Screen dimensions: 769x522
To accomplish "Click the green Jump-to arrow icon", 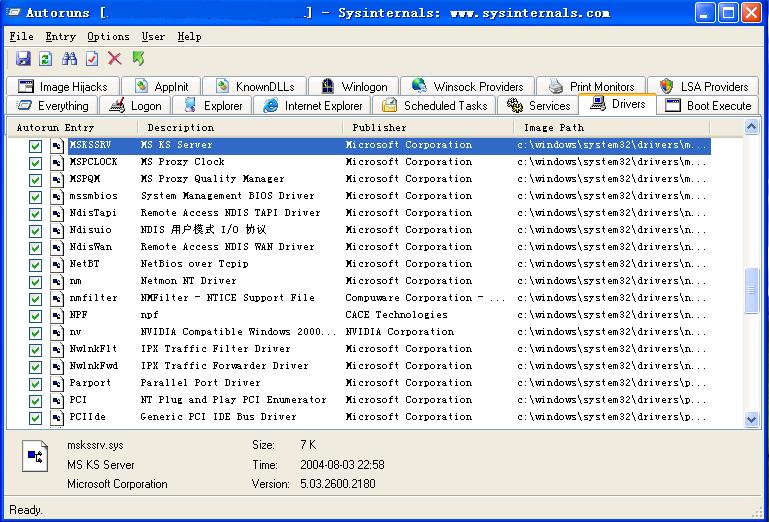I will click(138, 59).
